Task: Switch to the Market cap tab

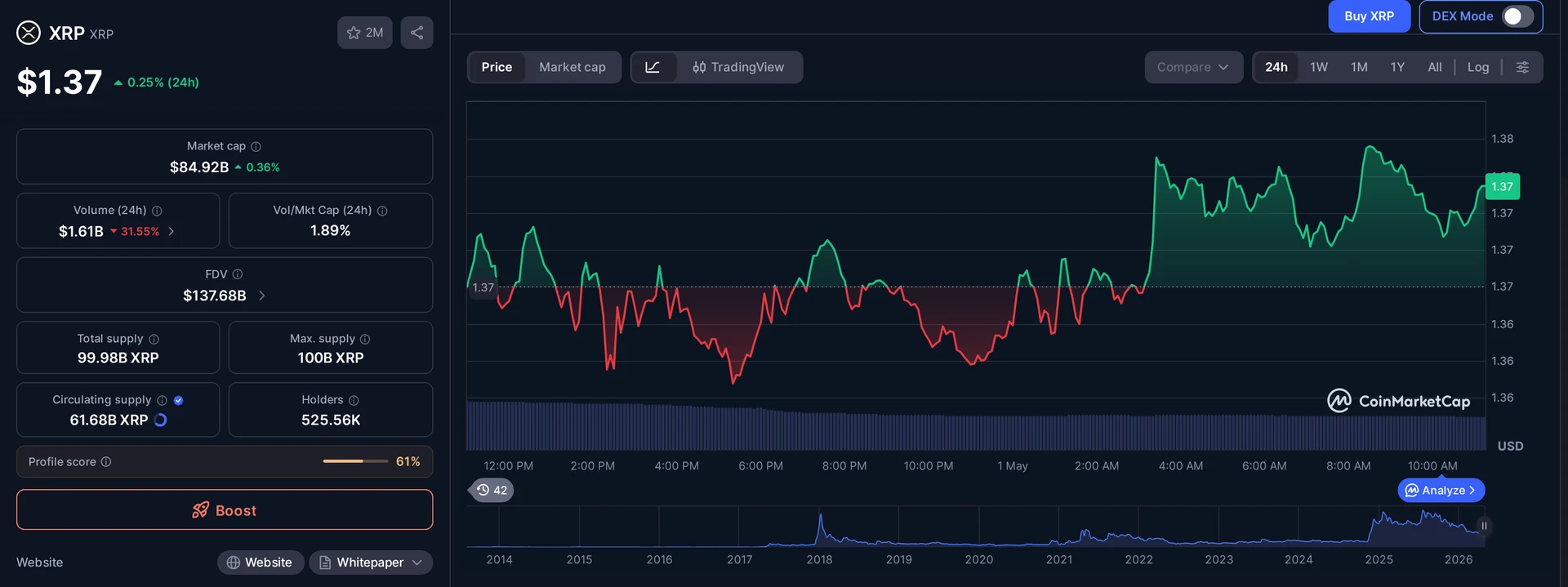Action: 572,67
